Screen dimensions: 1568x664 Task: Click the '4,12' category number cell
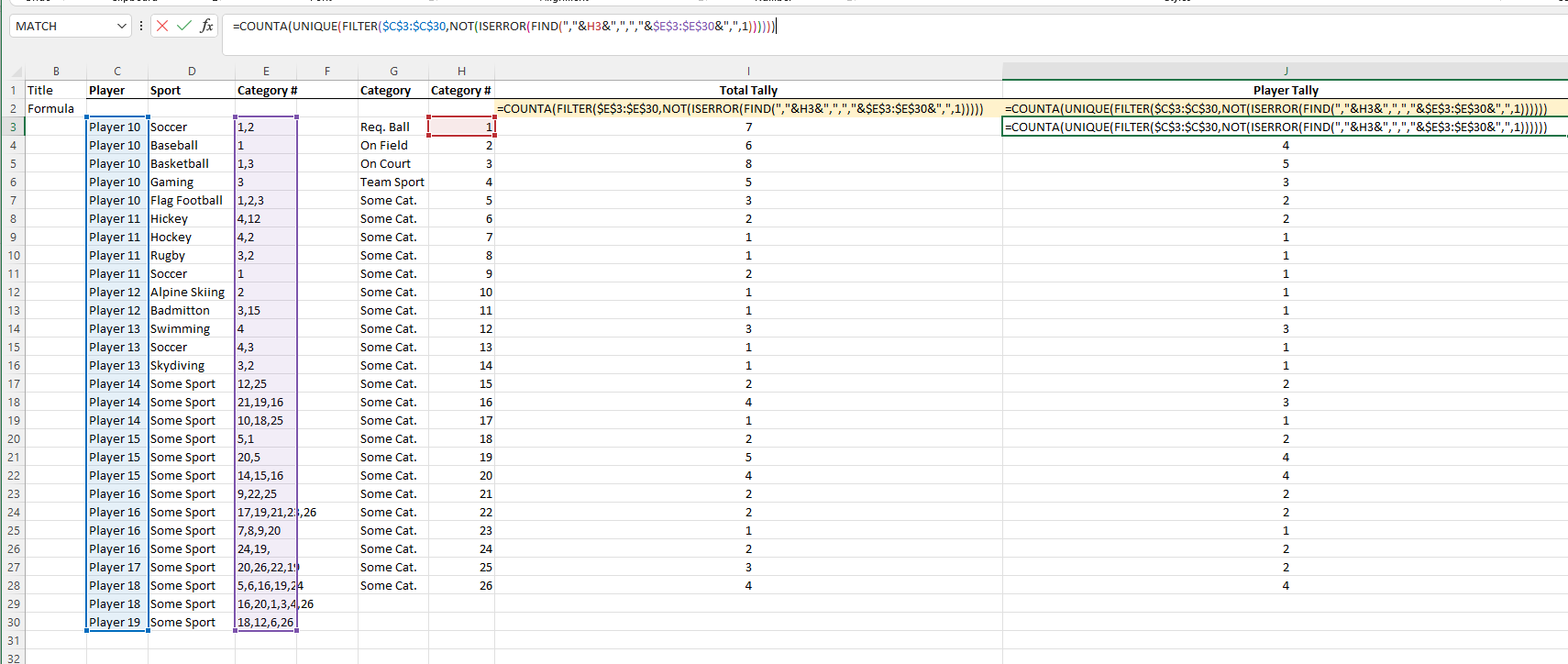266,218
